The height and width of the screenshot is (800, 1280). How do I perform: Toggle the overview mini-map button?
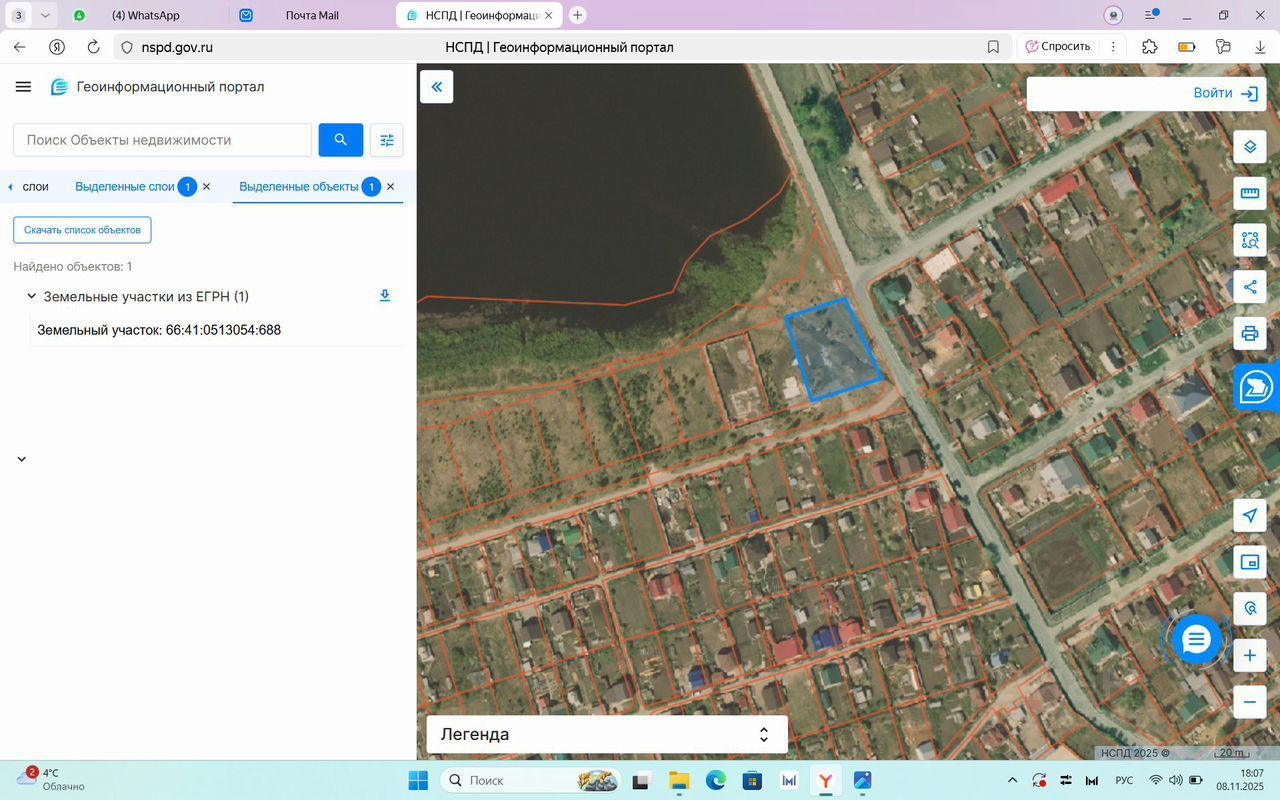(1250, 562)
